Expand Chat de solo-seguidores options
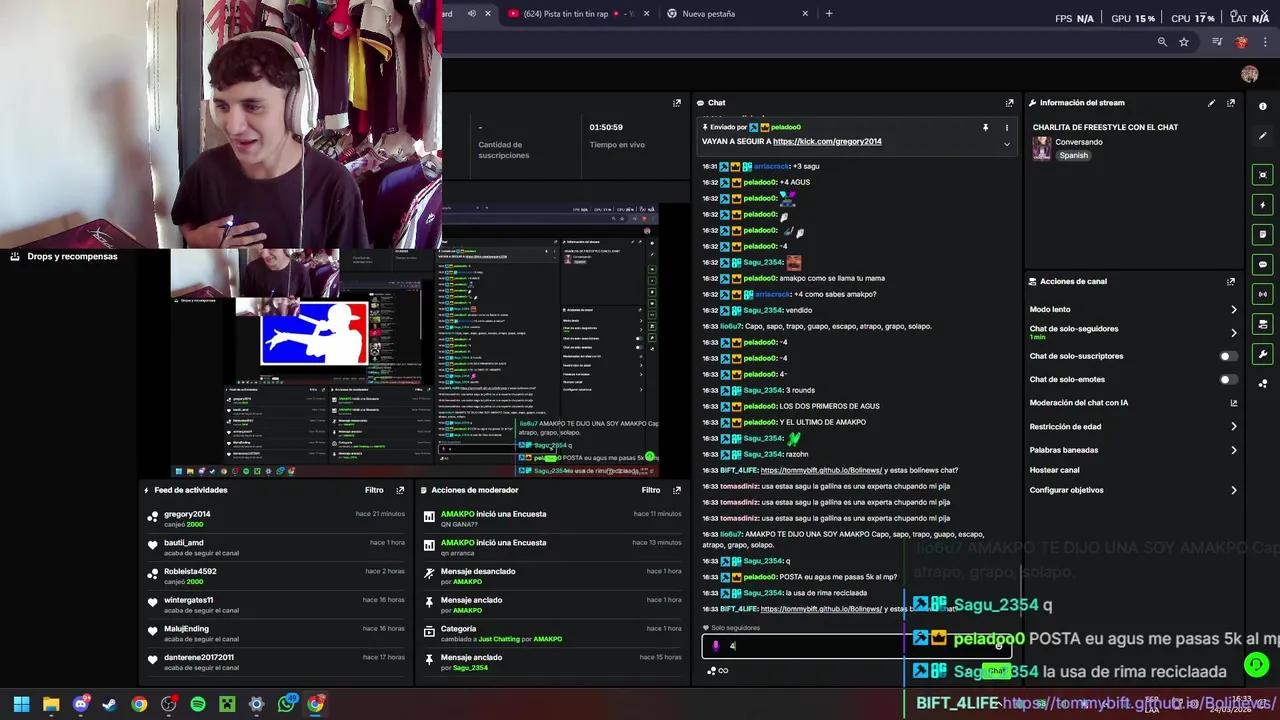This screenshot has width=1280, height=720. coord(1233,332)
